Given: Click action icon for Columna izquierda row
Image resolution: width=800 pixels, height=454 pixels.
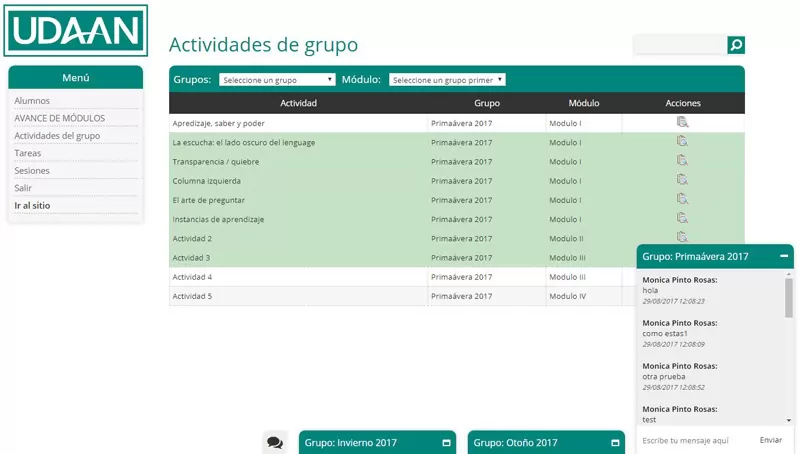Looking at the screenshot, I should (683, 180).
